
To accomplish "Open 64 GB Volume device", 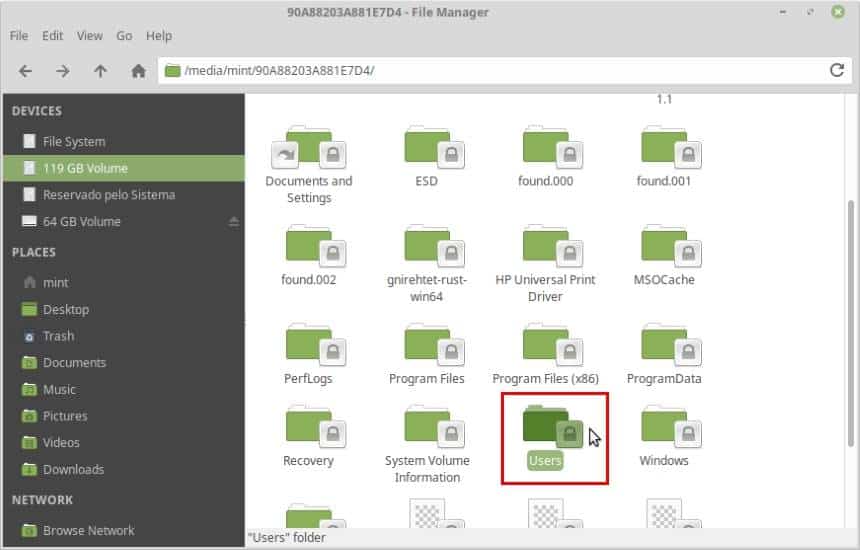I will click(124, 222).
